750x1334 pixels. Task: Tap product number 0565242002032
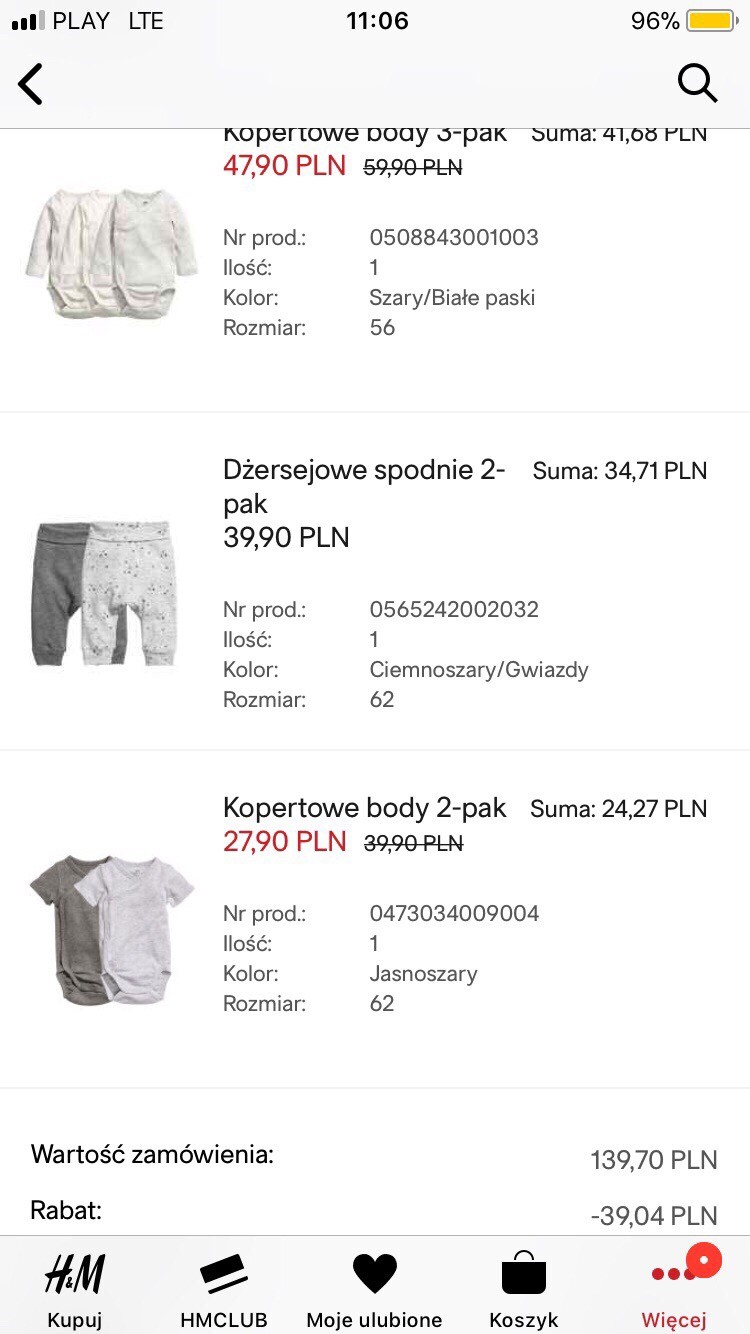click(x=454, y=609)
